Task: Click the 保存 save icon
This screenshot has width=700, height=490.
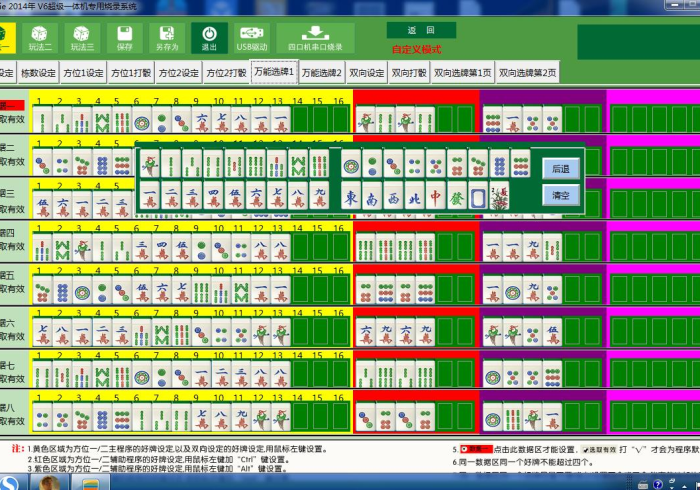Action: 124,39
